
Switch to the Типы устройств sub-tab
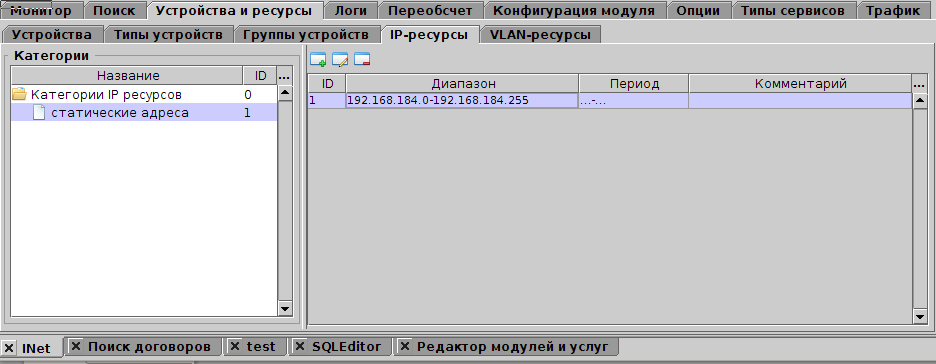[168, 35]
